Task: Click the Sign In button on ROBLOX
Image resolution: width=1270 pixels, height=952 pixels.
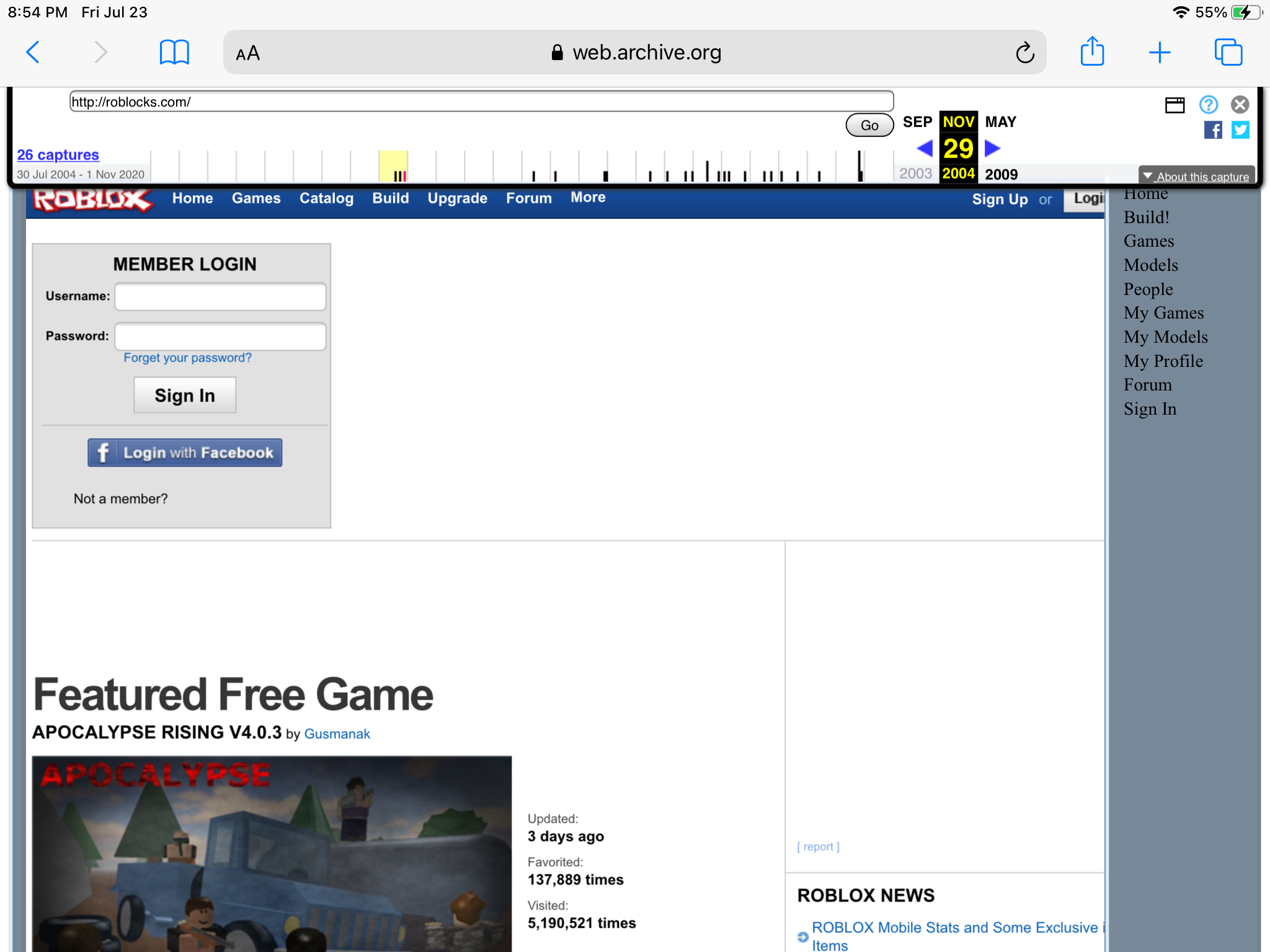Action: pos(183,394)
